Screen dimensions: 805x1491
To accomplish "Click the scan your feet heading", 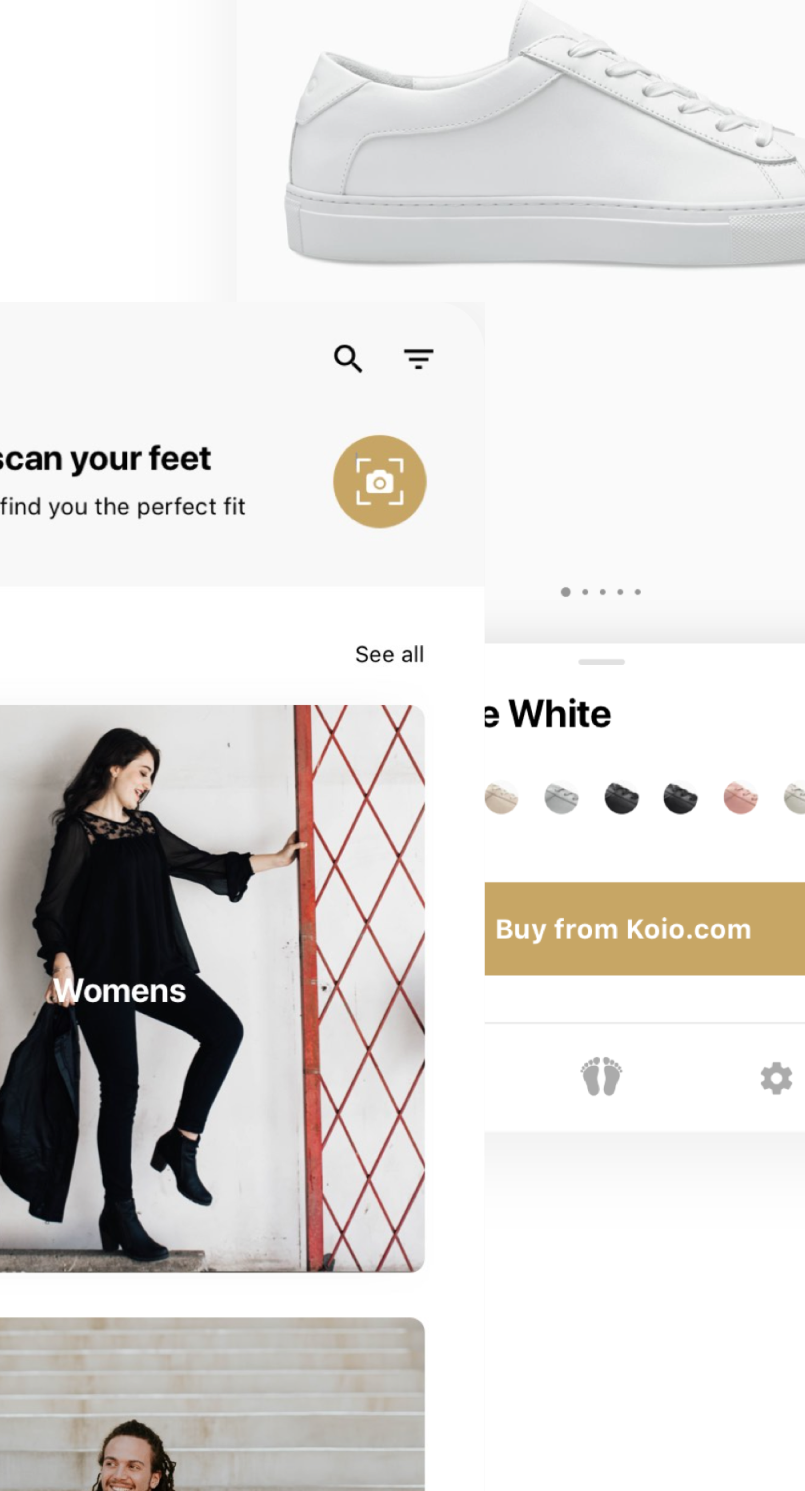I will [x=105, y=458].
